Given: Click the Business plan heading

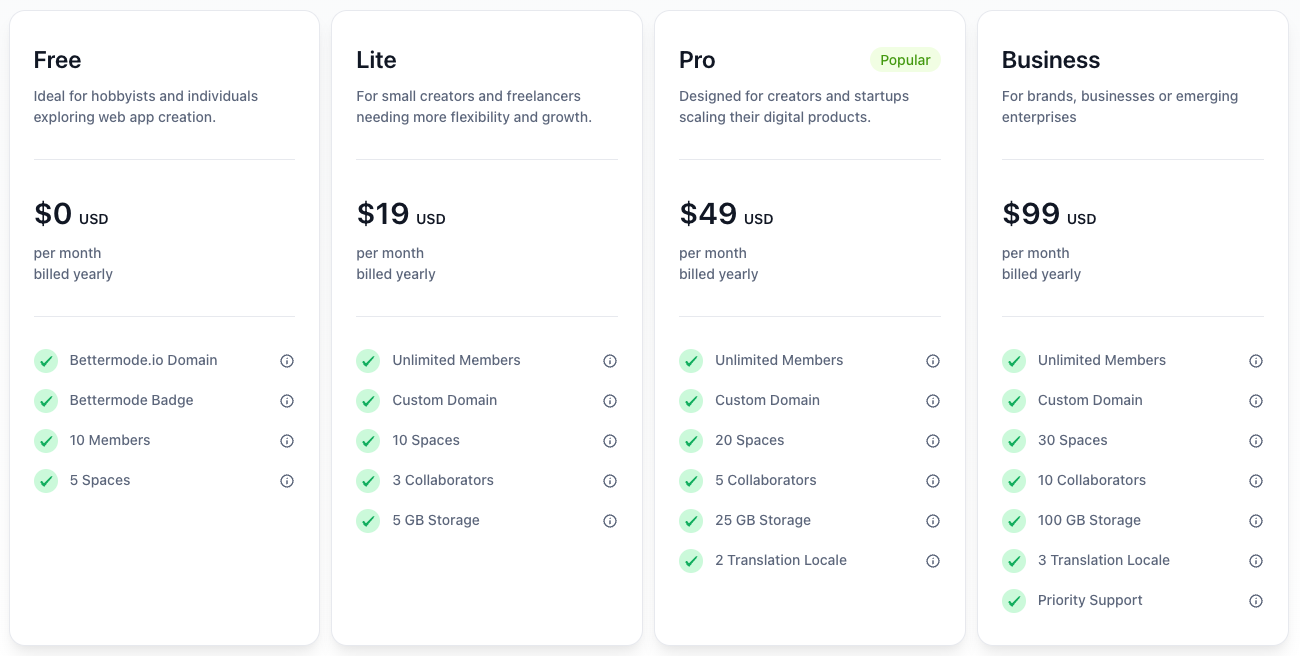Looking at the screenshot, I should pyautogui.click(x=1050, y=60).
